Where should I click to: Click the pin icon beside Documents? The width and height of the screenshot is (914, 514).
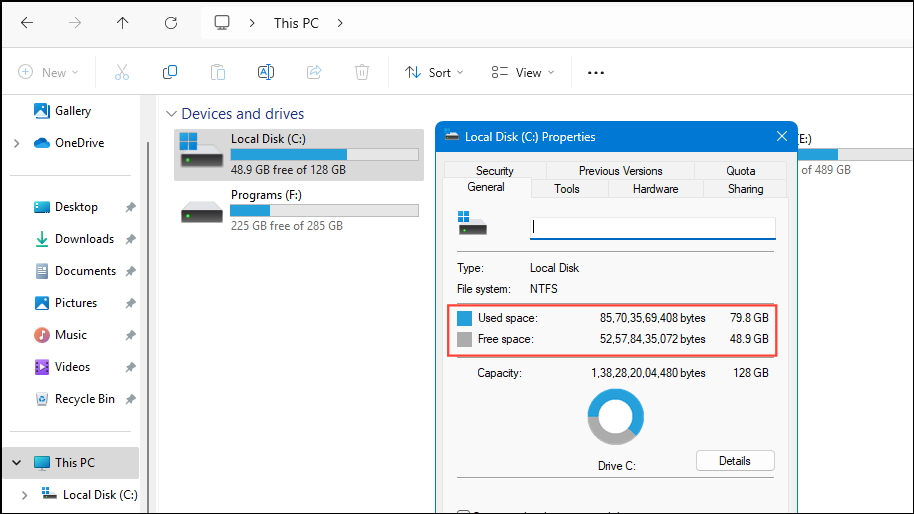(131, 271)
